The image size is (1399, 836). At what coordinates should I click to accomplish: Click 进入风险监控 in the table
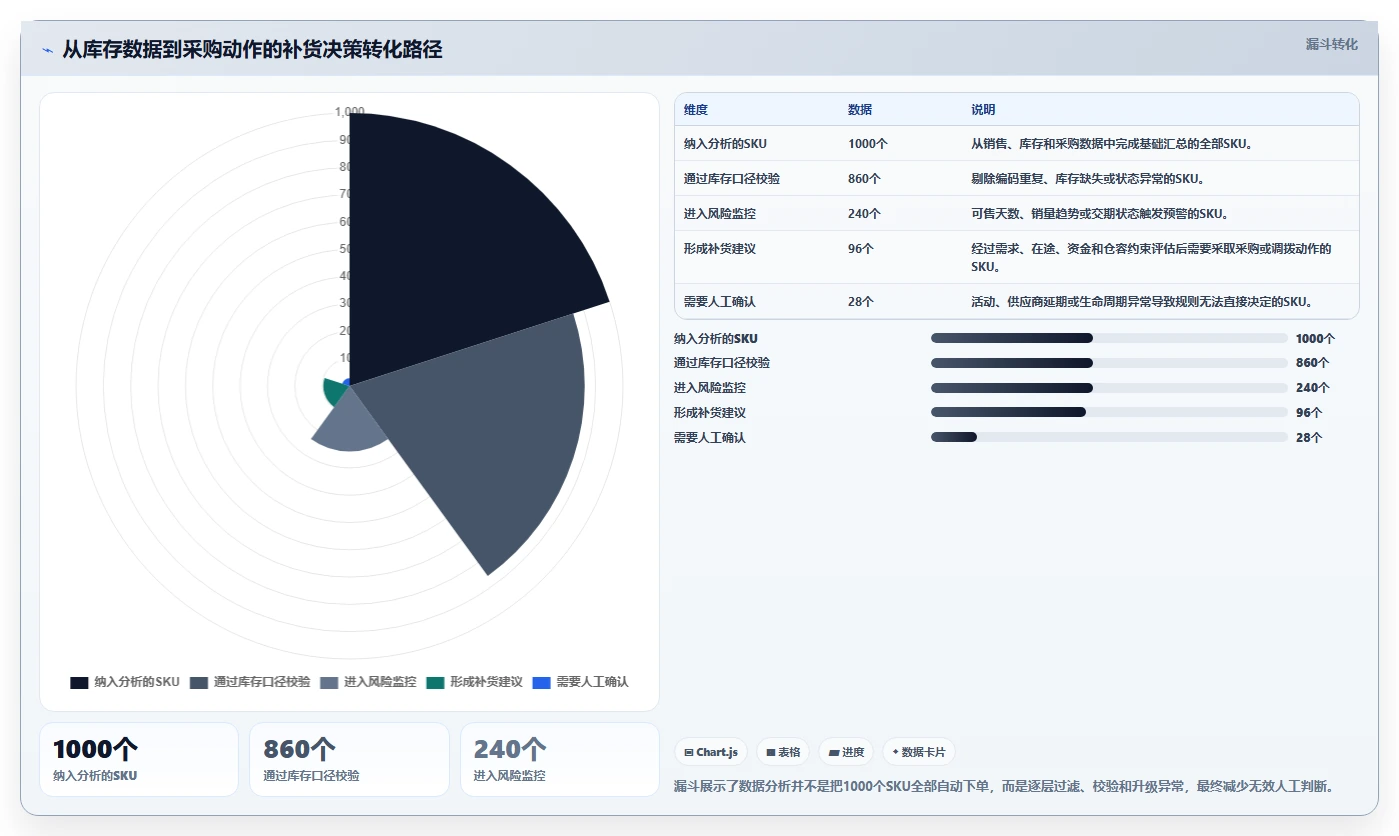720,214
